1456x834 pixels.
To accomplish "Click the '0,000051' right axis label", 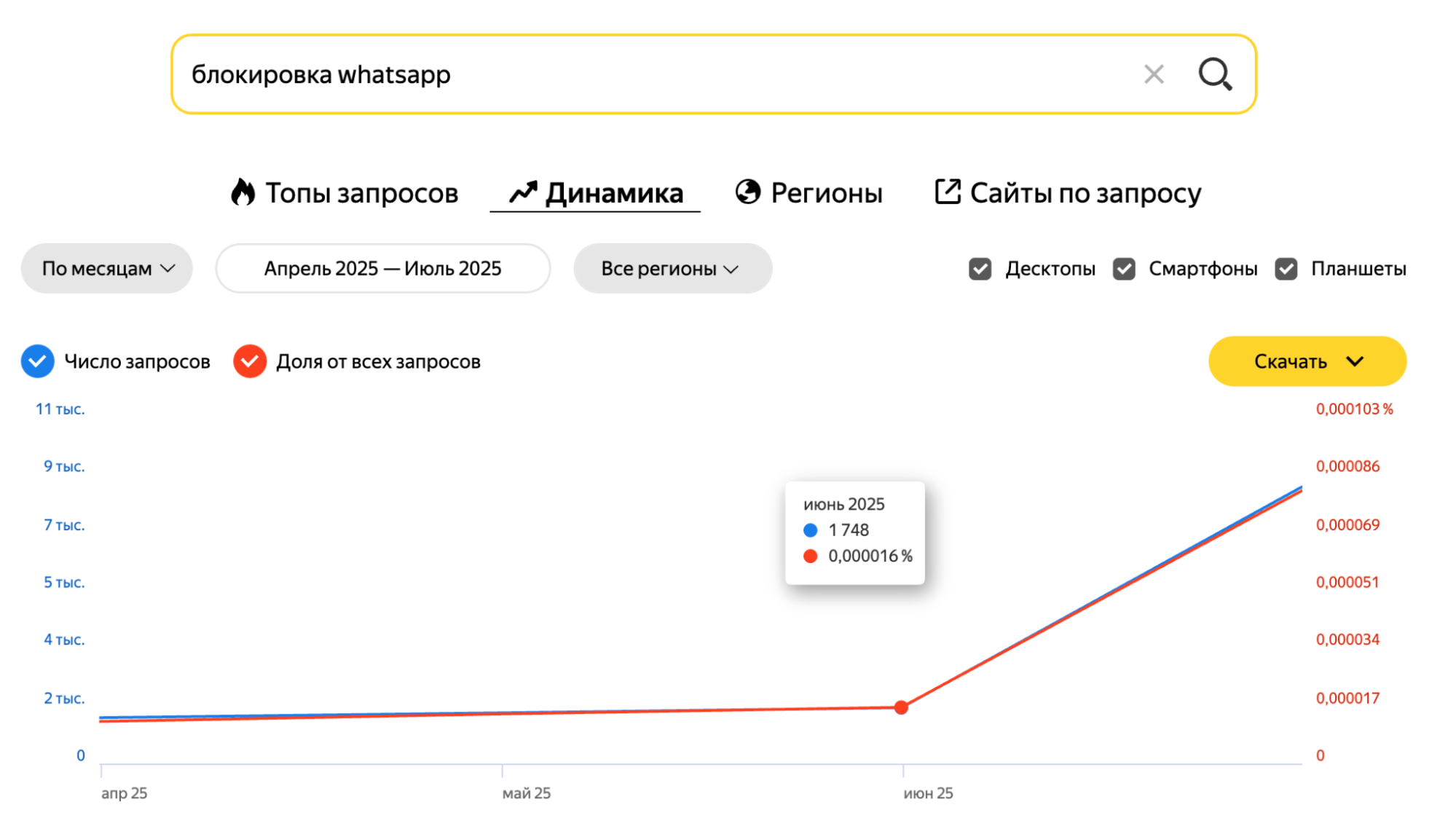I will (x=1347, y=583).
